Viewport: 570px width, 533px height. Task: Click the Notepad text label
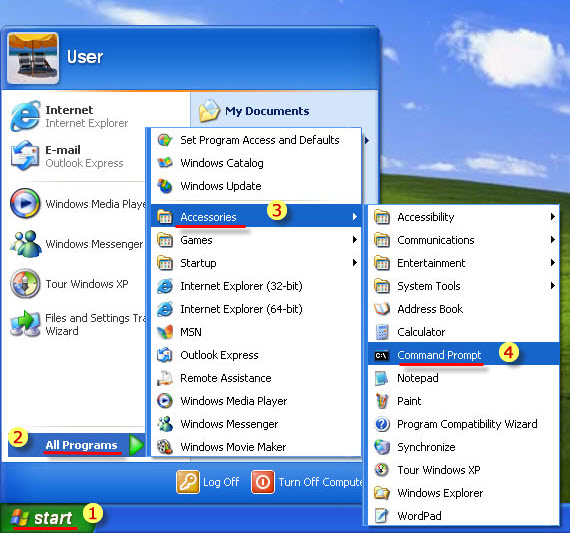click(x=418, y=378)
